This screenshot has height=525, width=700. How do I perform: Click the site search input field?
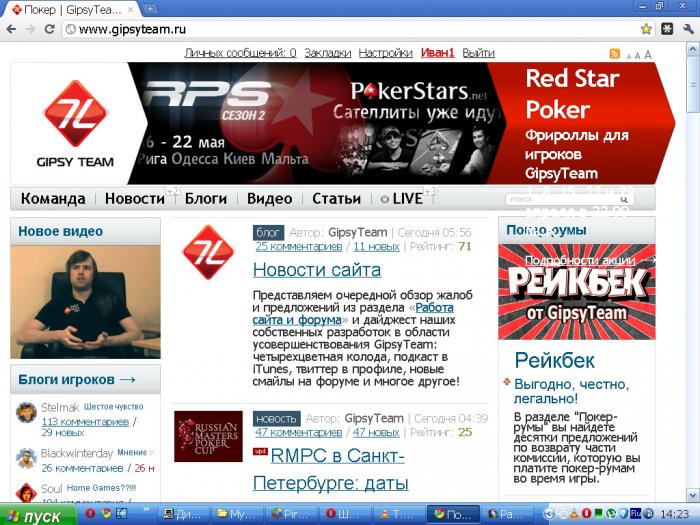pos(562,199)
